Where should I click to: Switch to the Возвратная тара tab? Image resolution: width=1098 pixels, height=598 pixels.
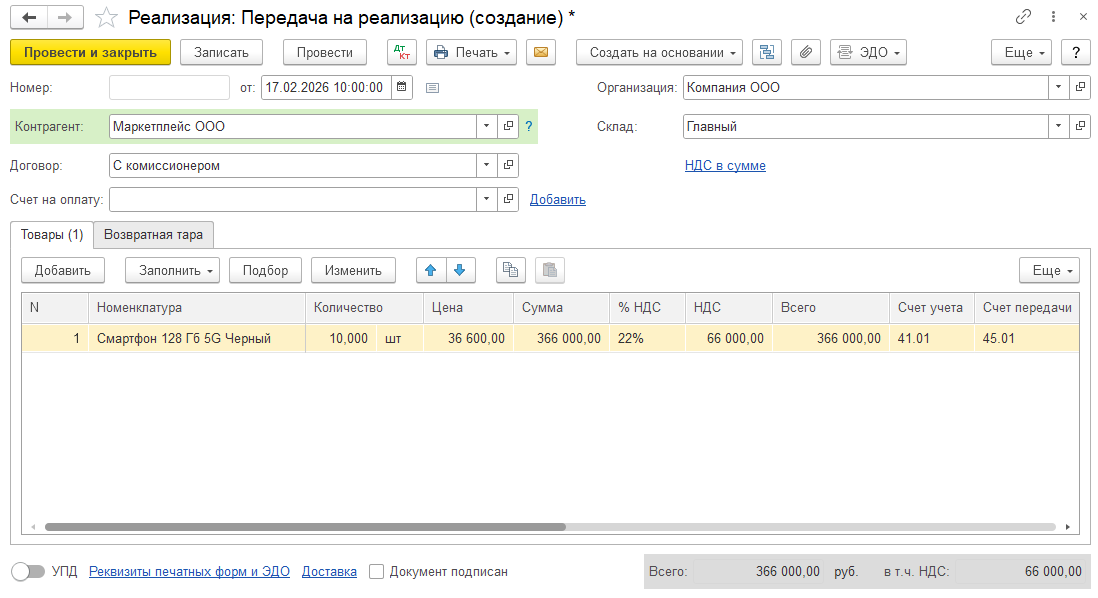(x=153, y=235)
